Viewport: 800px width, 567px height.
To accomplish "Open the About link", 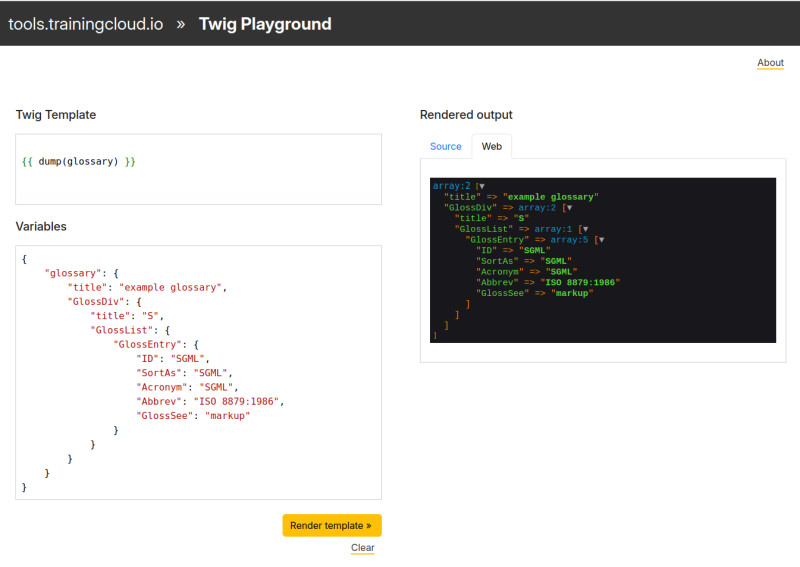I will (770, 63).
